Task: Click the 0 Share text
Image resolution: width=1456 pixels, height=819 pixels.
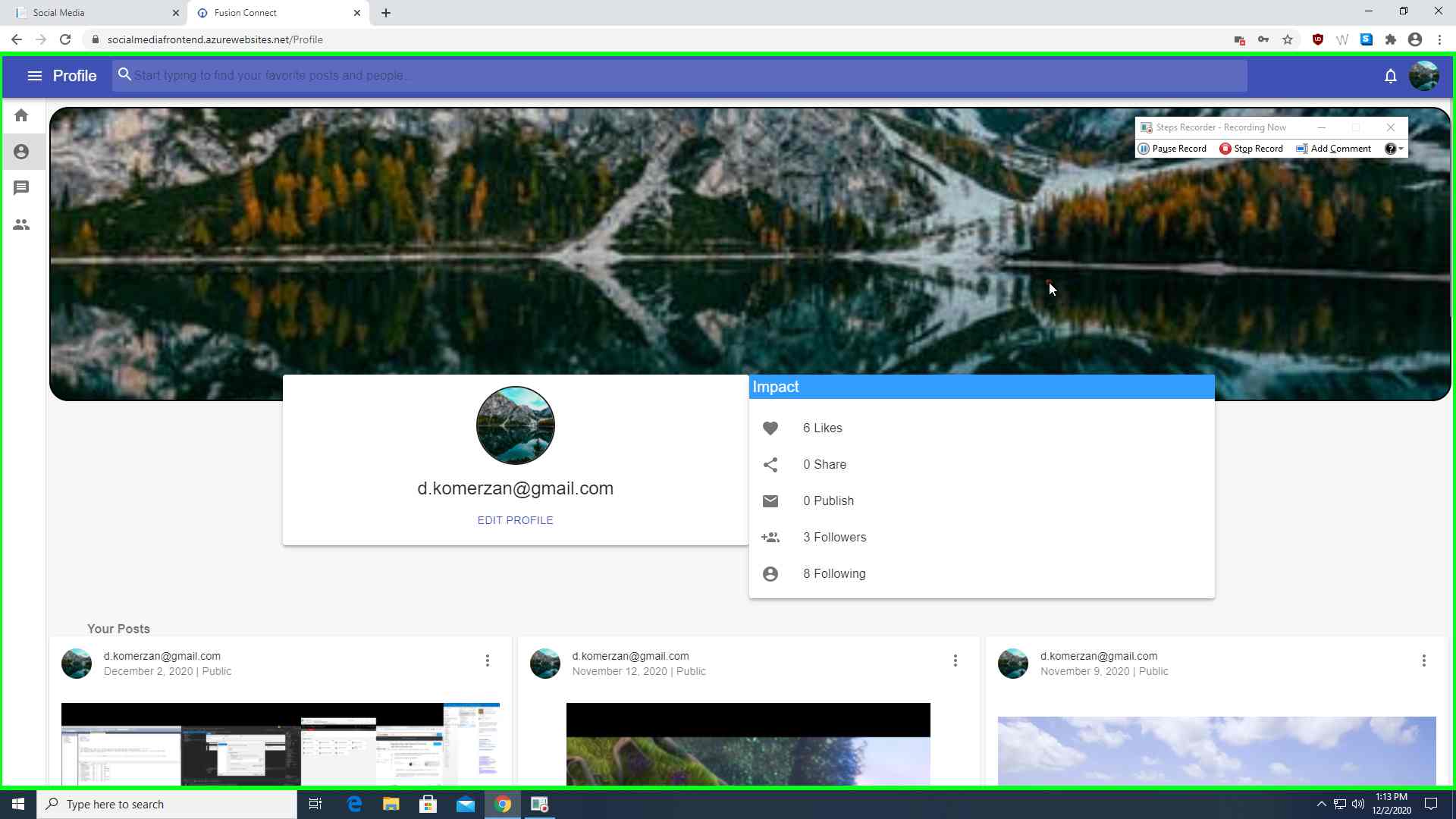Action: [825, 465]
